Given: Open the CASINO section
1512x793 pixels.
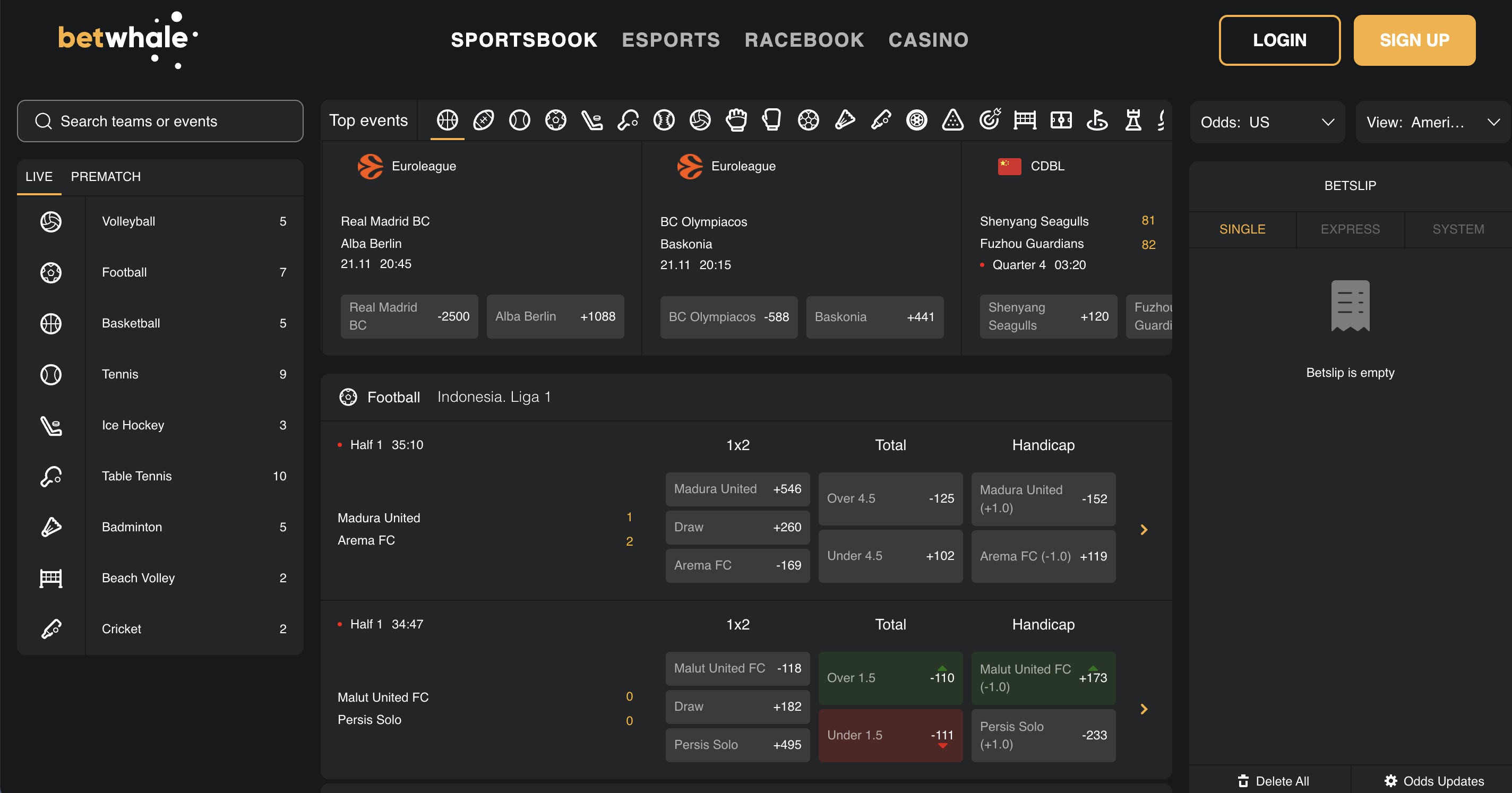Looking at the screenshot, I should coord(928,39).
